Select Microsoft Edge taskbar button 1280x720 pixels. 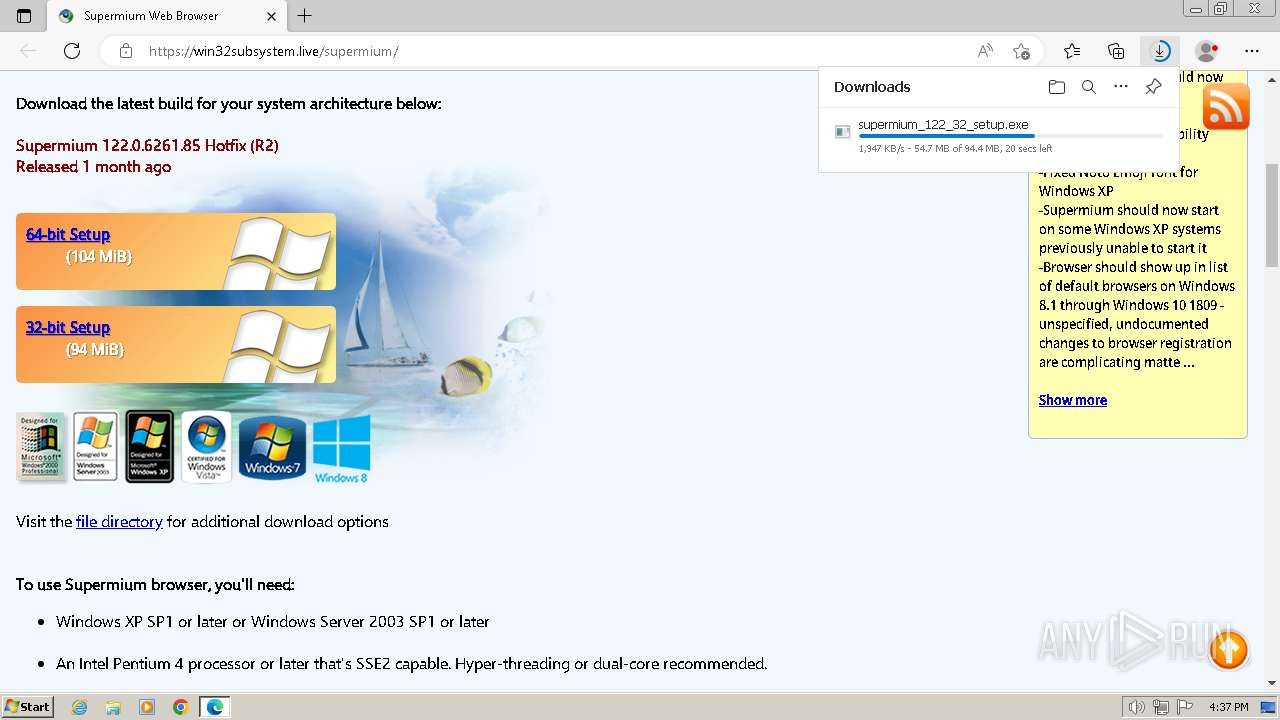click(215, 707)
